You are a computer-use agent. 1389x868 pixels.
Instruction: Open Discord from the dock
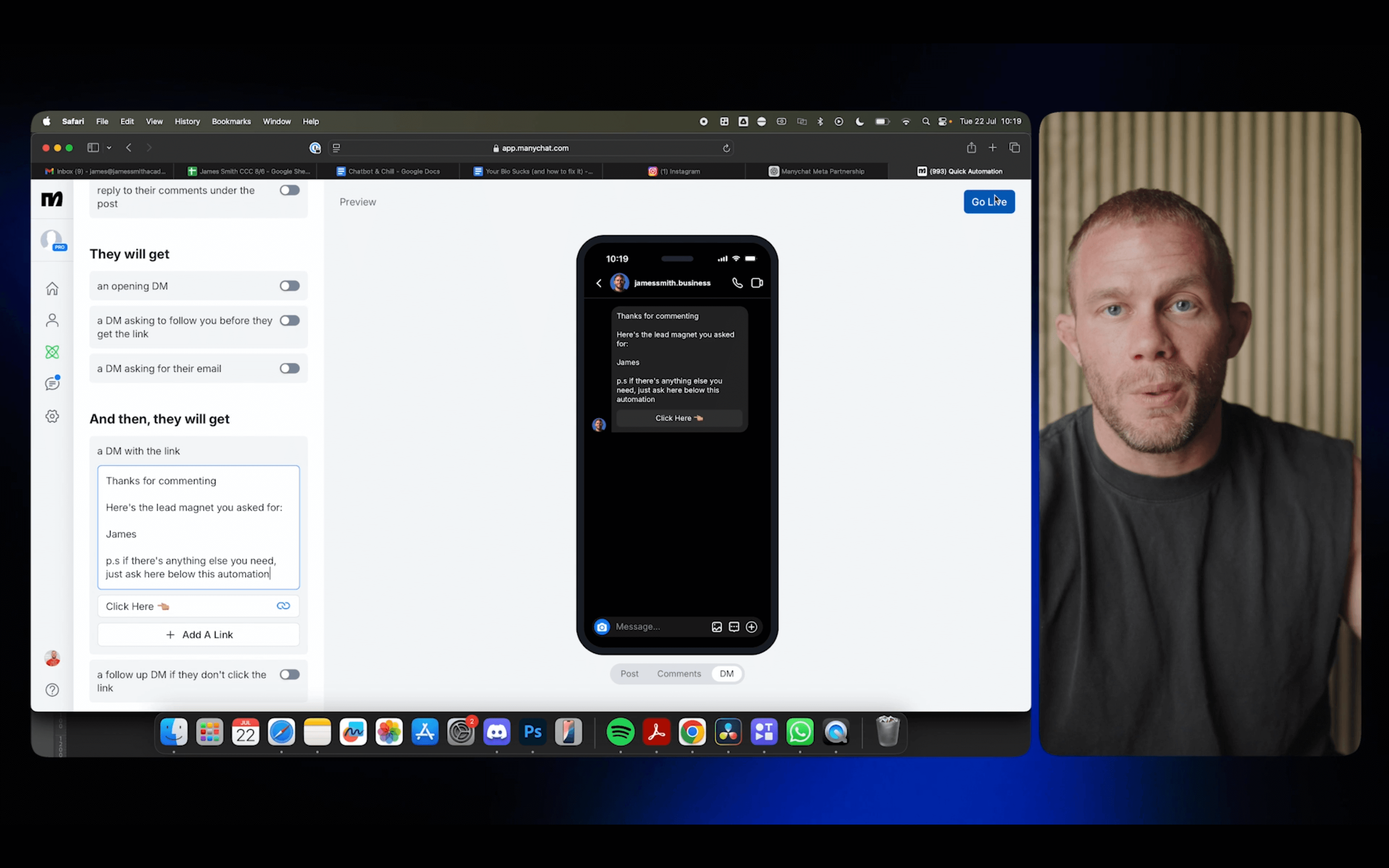tap(497, 732)
